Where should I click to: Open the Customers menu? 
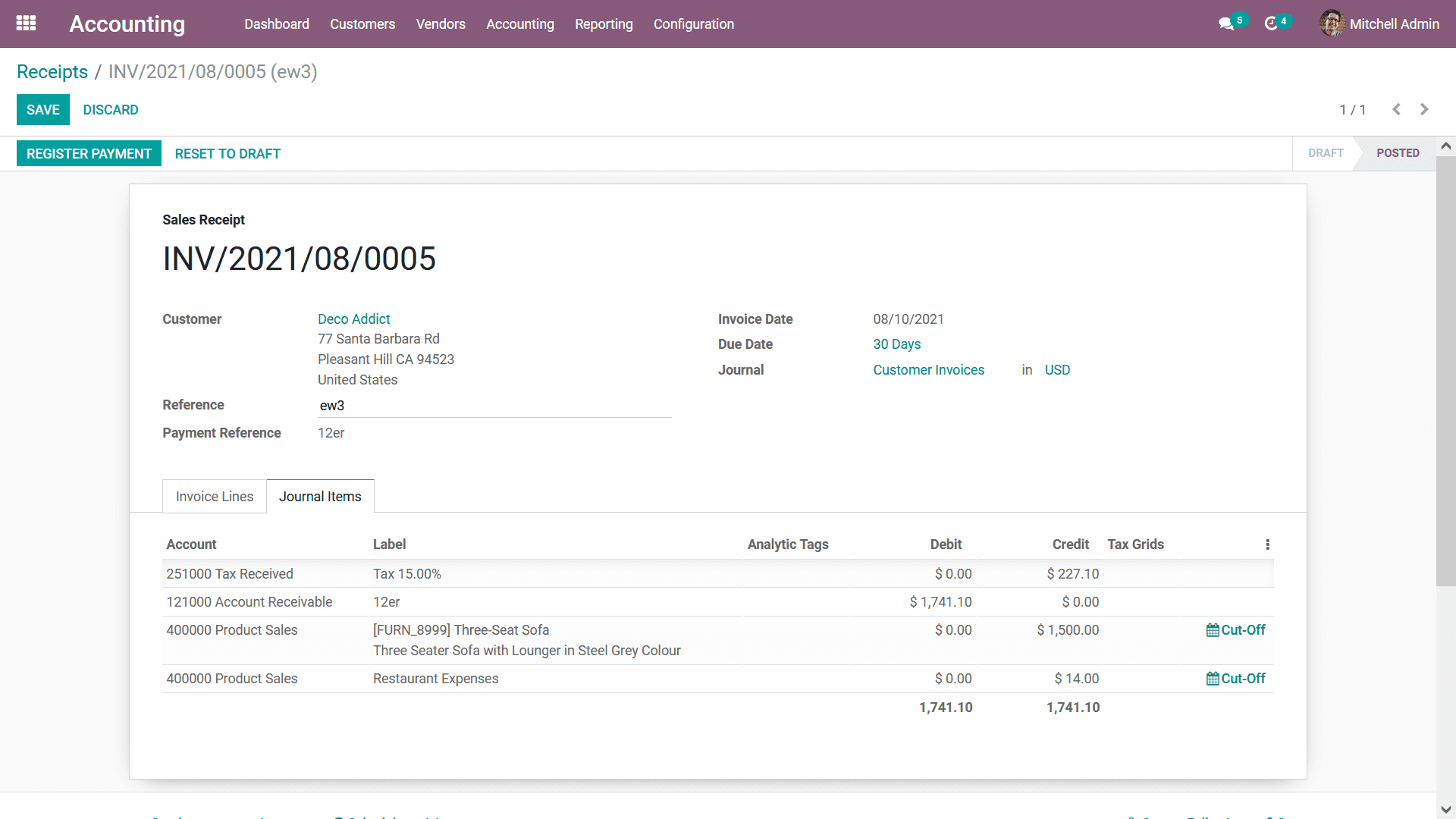click(x=362, y=24)
